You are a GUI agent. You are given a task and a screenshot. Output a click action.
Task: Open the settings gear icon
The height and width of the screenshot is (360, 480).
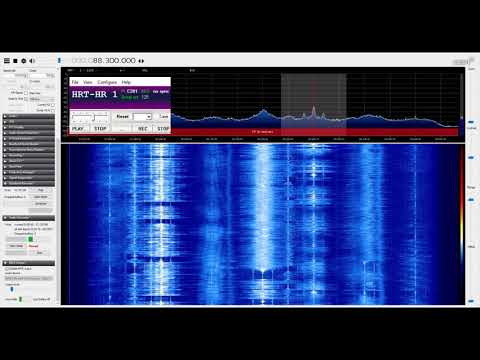click(24, 61)
